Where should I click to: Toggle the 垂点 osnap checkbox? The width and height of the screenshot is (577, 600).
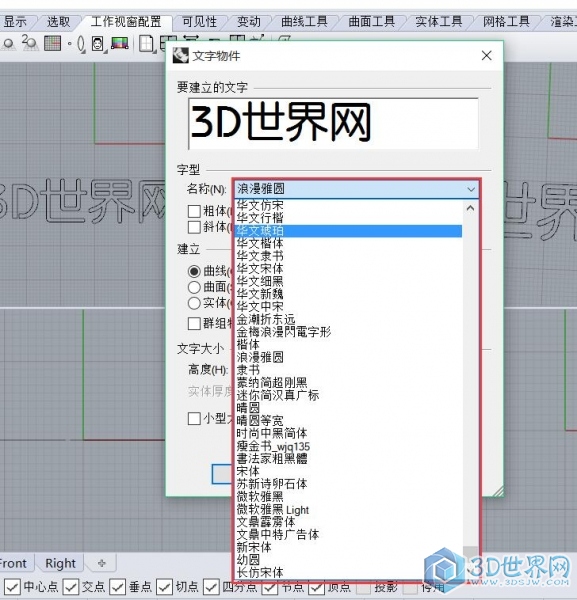117,587
